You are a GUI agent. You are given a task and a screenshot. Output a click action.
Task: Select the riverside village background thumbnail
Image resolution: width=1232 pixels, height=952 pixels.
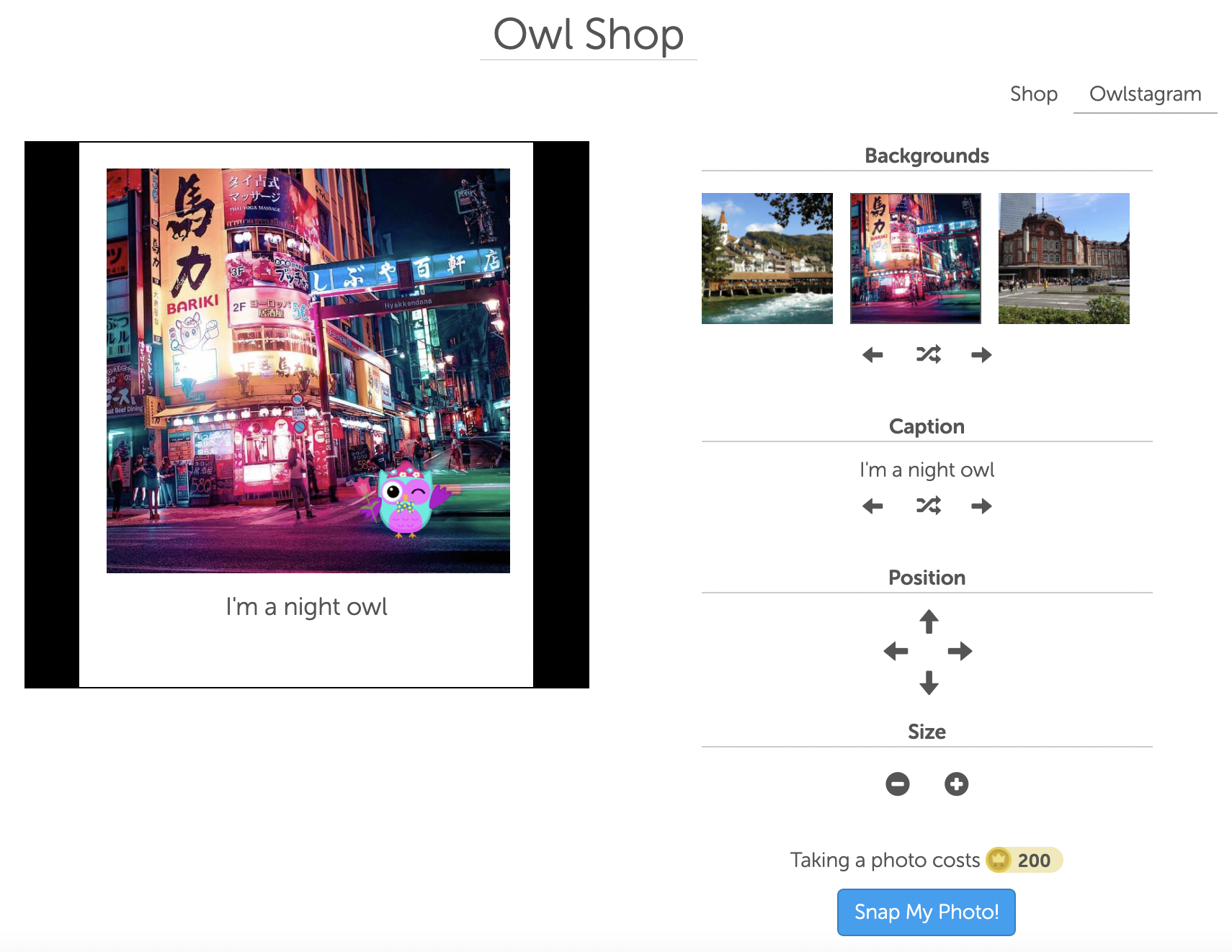click(767, 259)
